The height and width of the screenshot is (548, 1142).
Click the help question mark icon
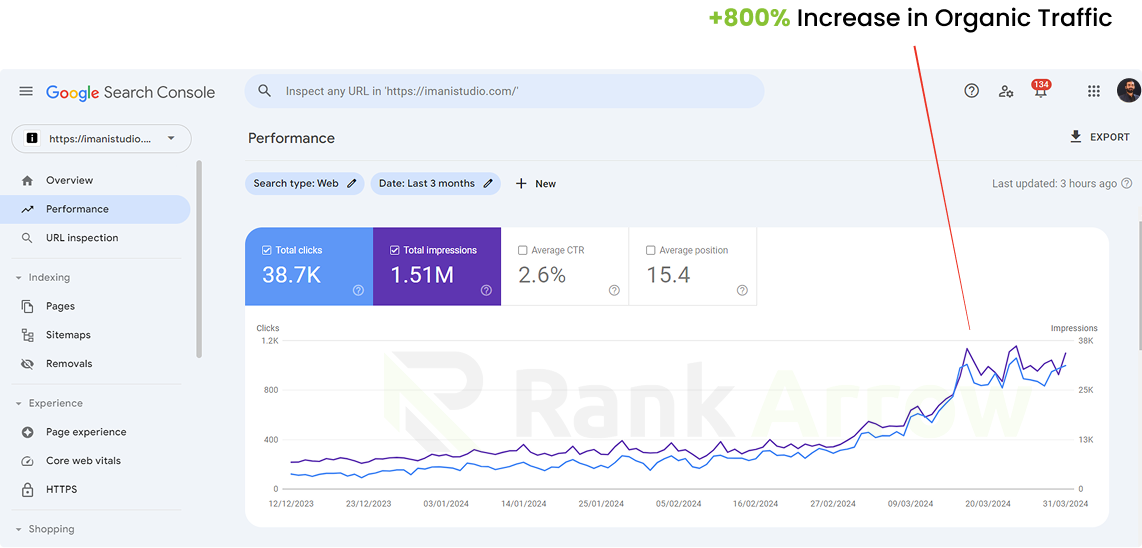pos(971,91)
